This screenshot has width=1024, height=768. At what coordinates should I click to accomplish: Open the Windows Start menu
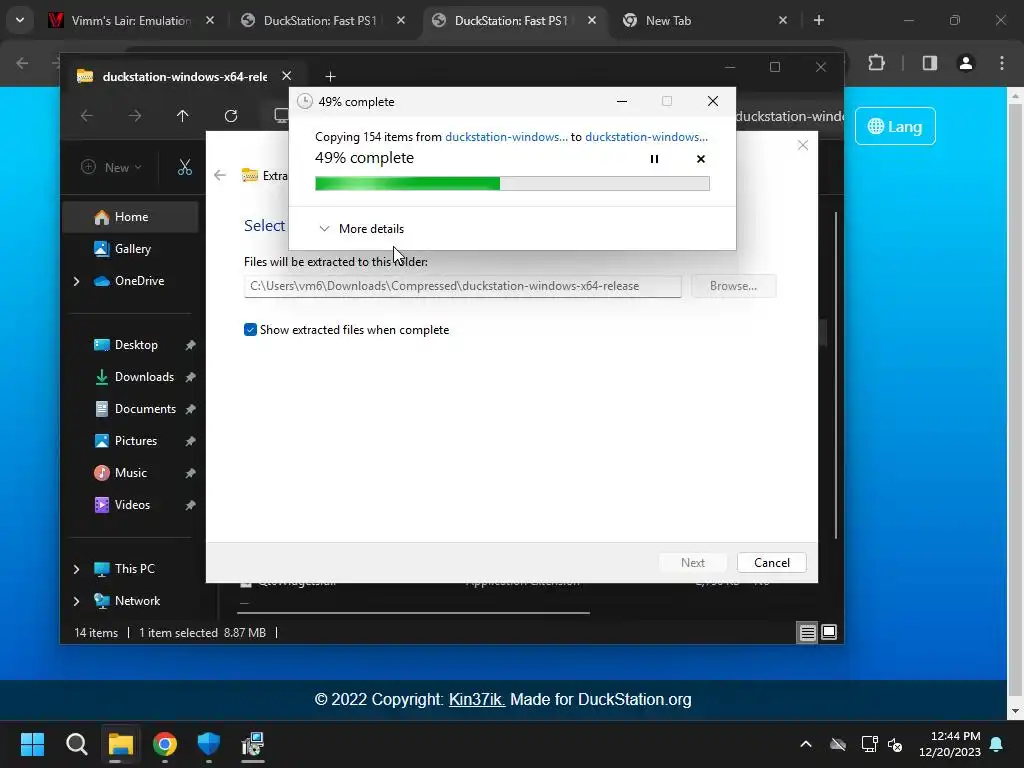click(x=32, y=744)
